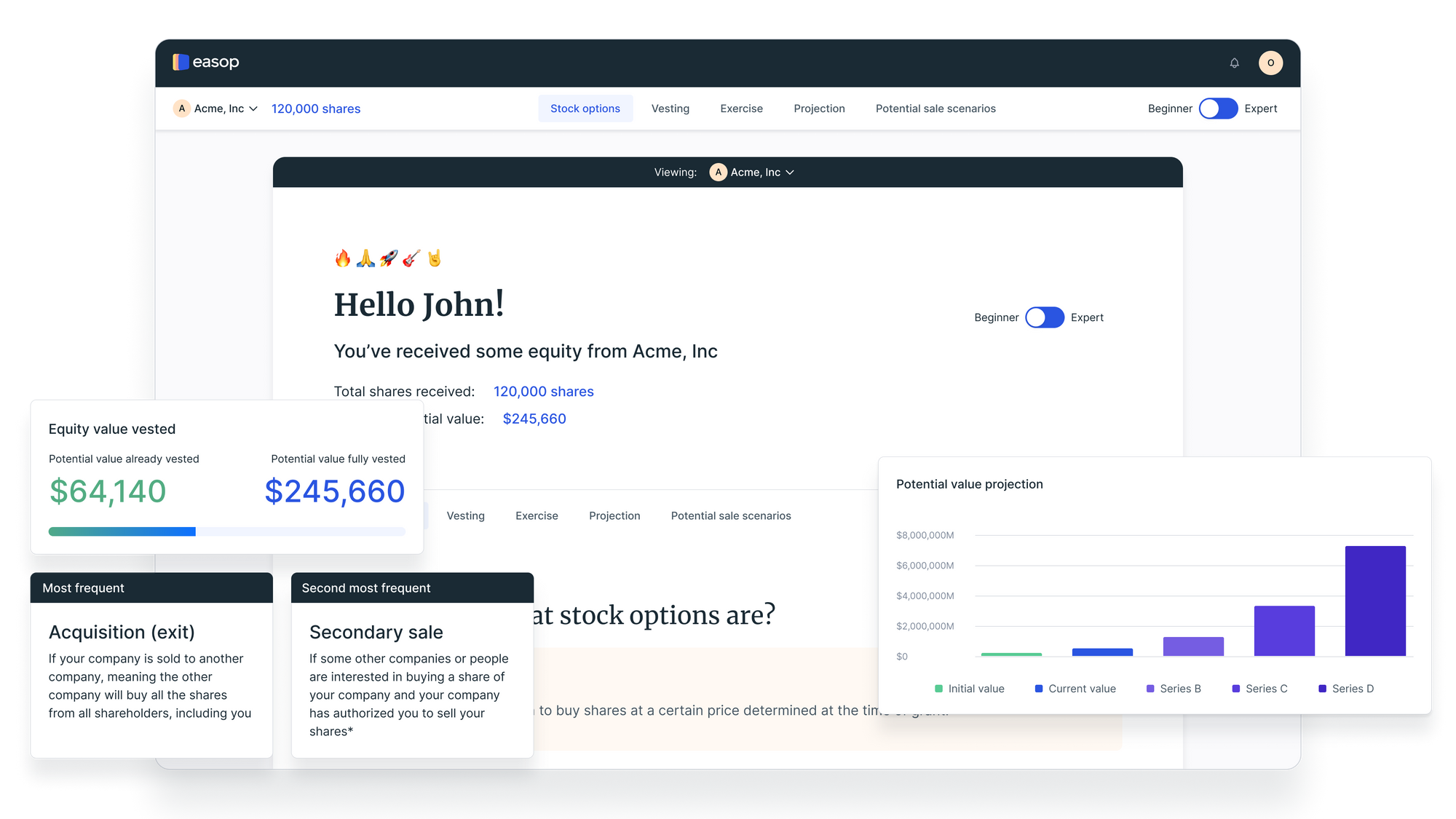Click the Initial value legend swatch

(x=938, y=689)
